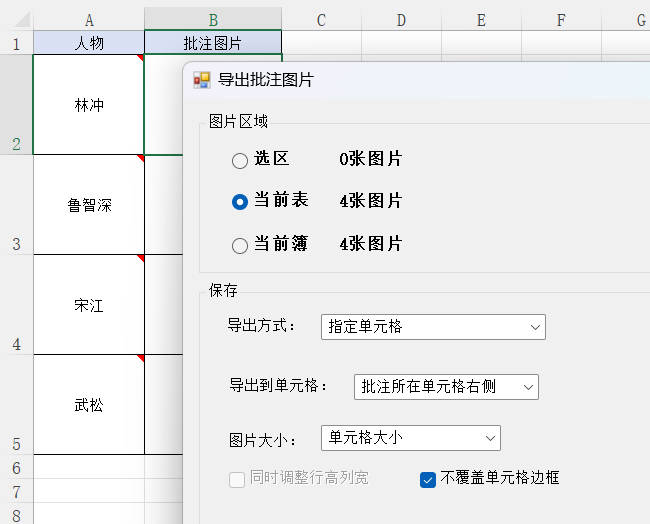Select the 当前簿 radio option
The width and height of the screenshot is (650, 524).
[240, 245]
